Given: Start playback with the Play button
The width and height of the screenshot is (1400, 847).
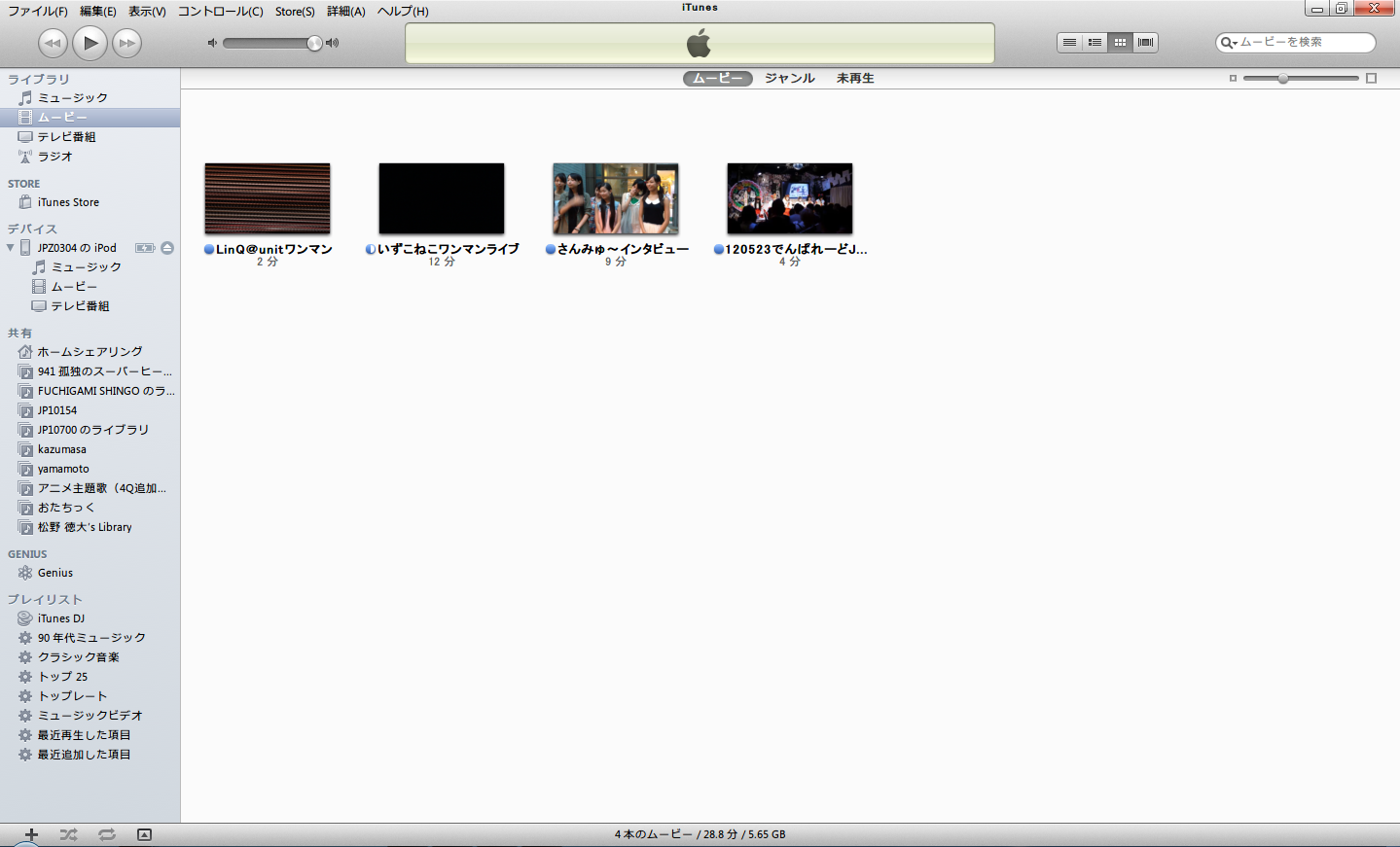Looking at the screenshot, I should (x=90, y=43).
